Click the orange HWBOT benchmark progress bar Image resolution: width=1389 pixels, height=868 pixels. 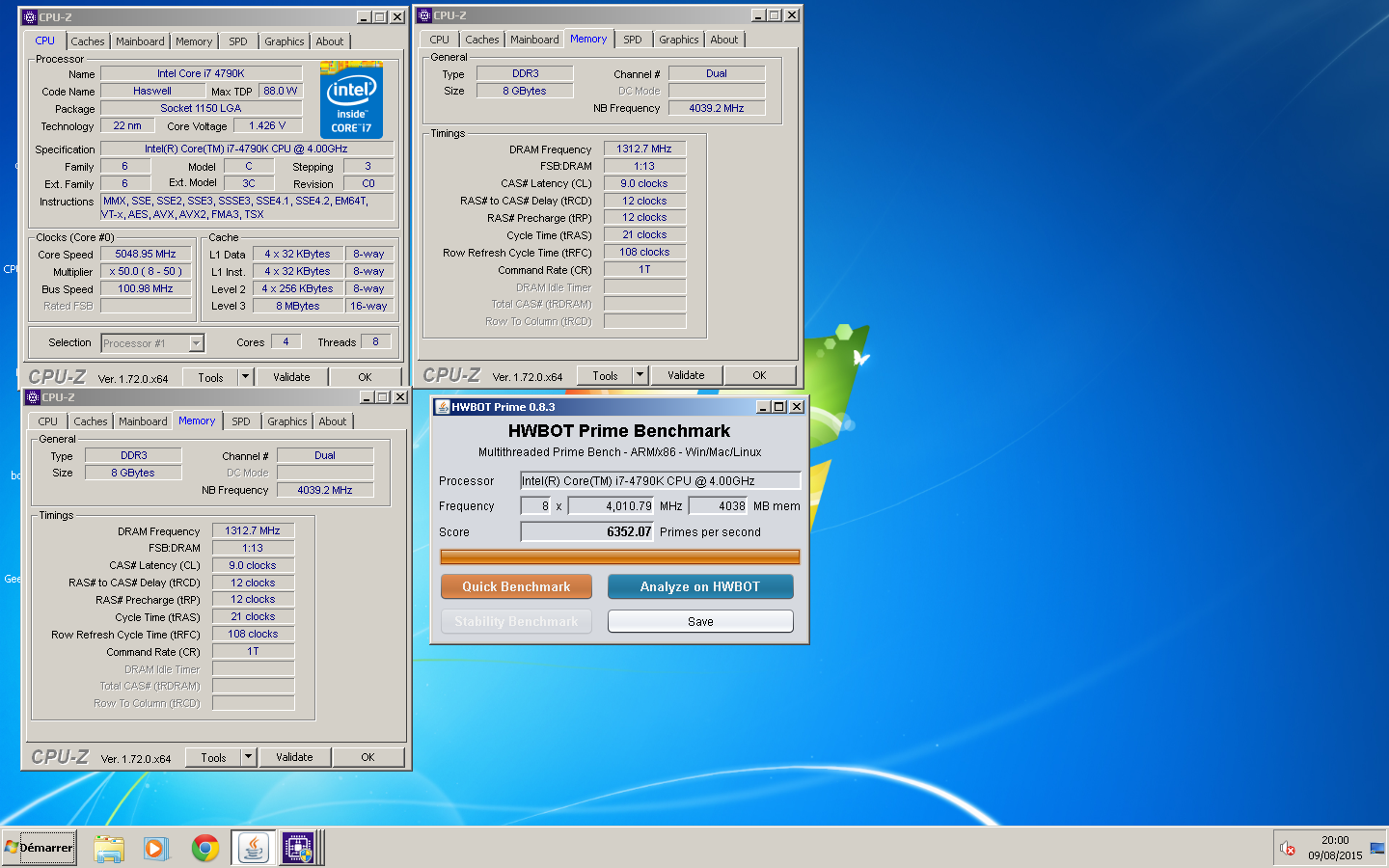coord(620,556)
